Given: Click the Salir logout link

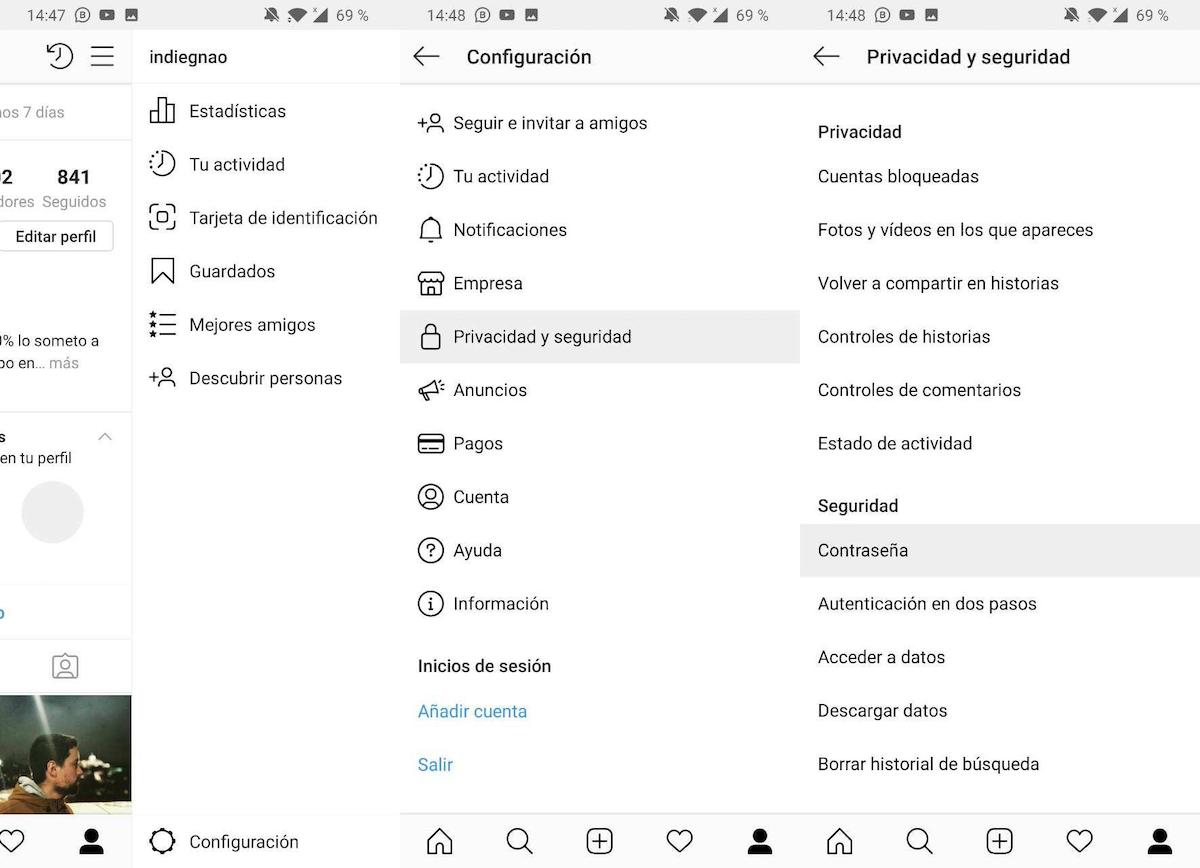Looking at the screenshot, I should pos(435,765).
